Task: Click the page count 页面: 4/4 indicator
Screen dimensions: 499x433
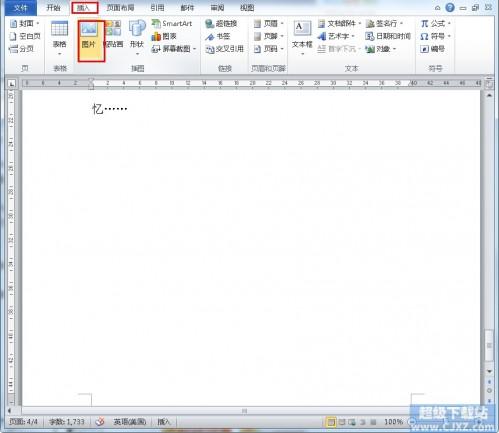Action: pos(23,422)
